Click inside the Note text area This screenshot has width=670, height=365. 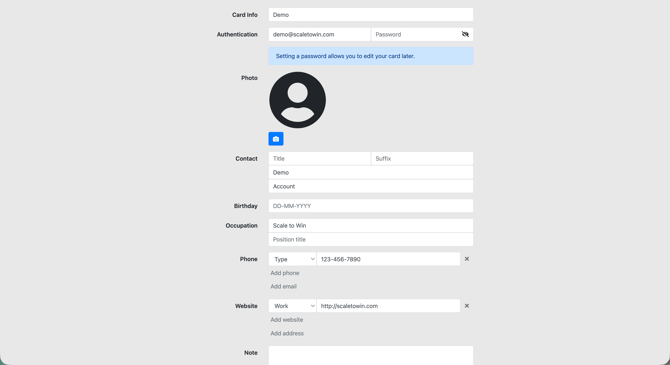370,356
